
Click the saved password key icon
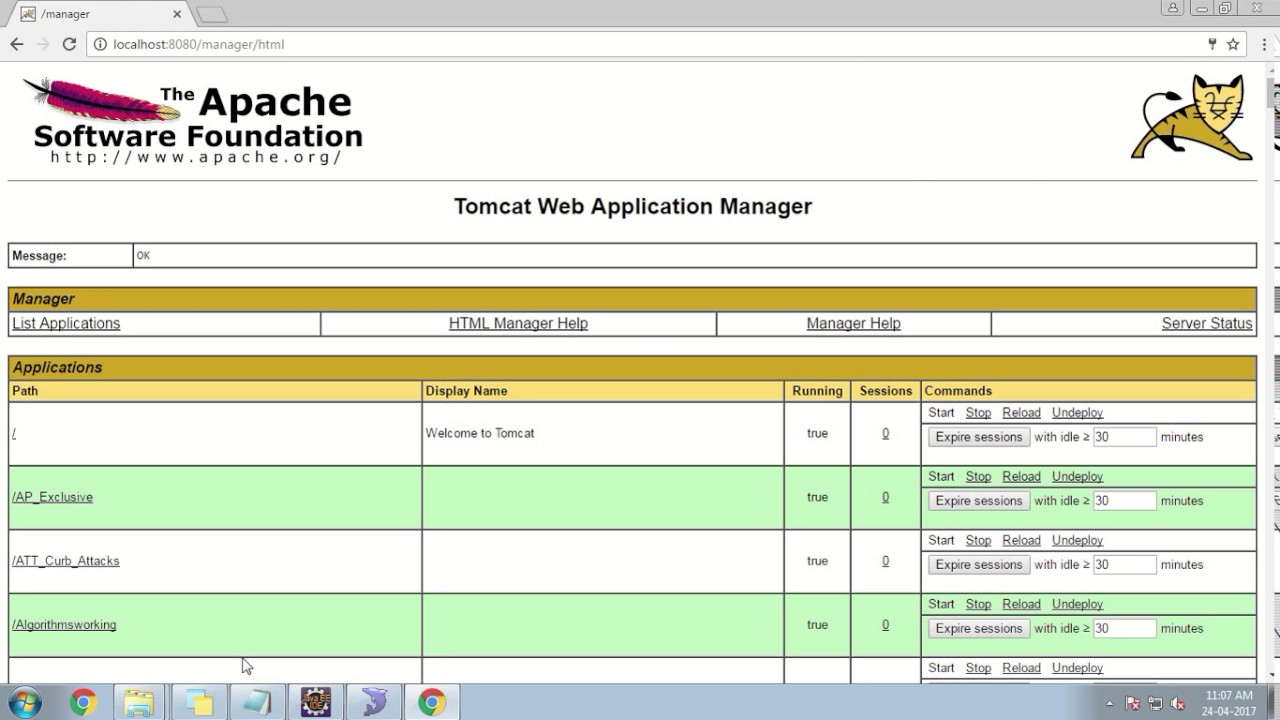click(1212, 44)
